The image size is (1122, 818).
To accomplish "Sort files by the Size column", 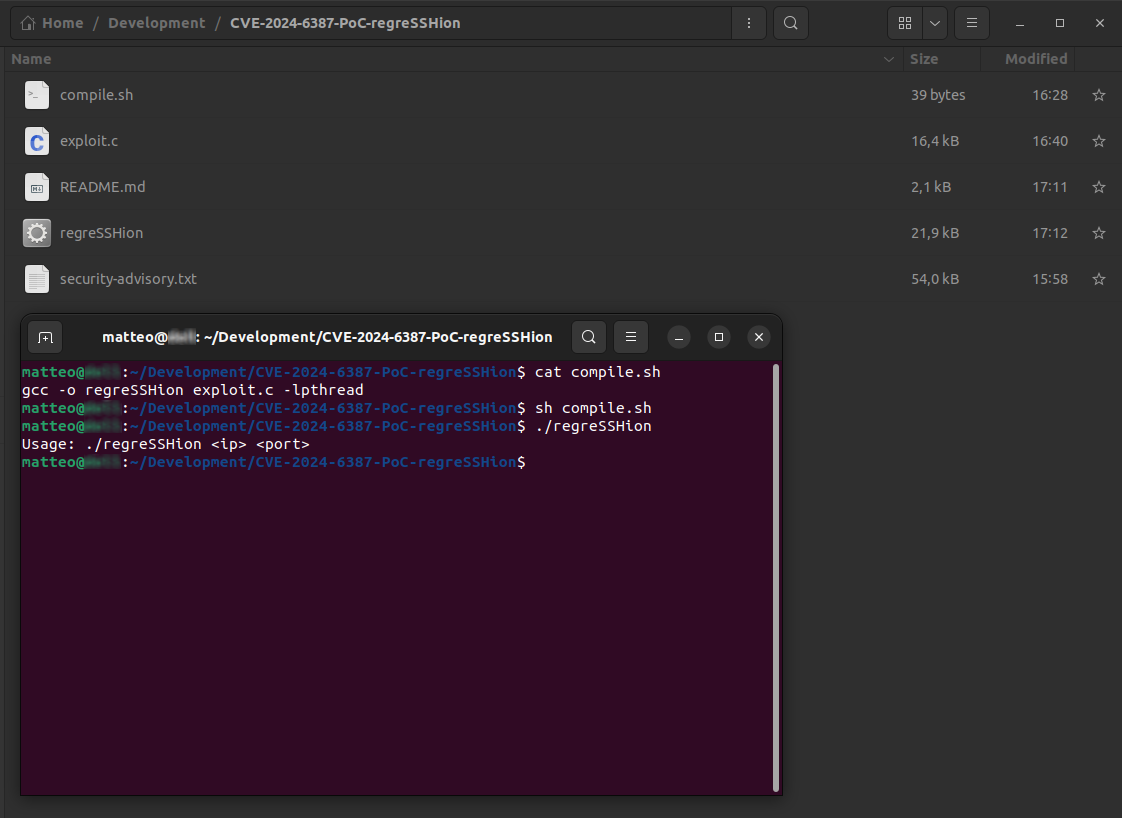I will click(x=924, y=59).
